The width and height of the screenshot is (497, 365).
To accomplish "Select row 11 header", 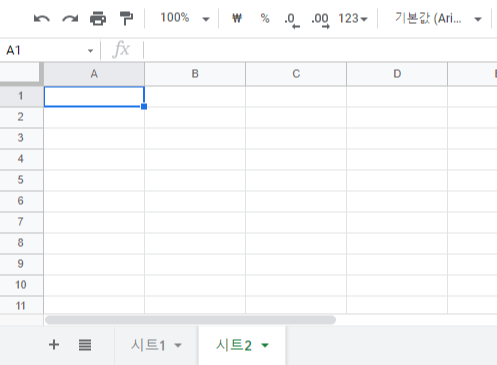I will pyautogui.click(x=21, y=305).
